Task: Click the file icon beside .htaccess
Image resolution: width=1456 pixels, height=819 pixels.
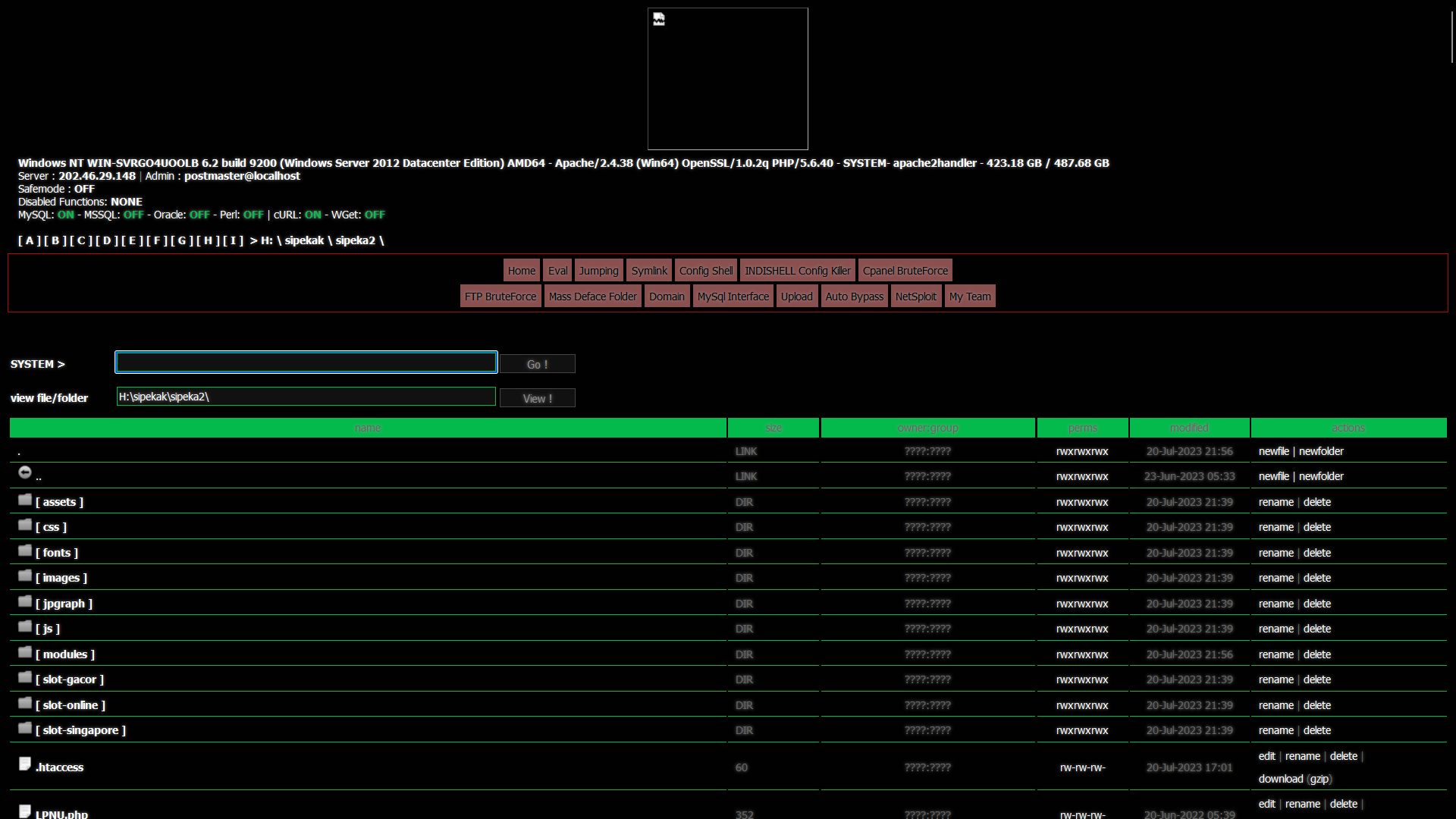Action: (25, 764)
